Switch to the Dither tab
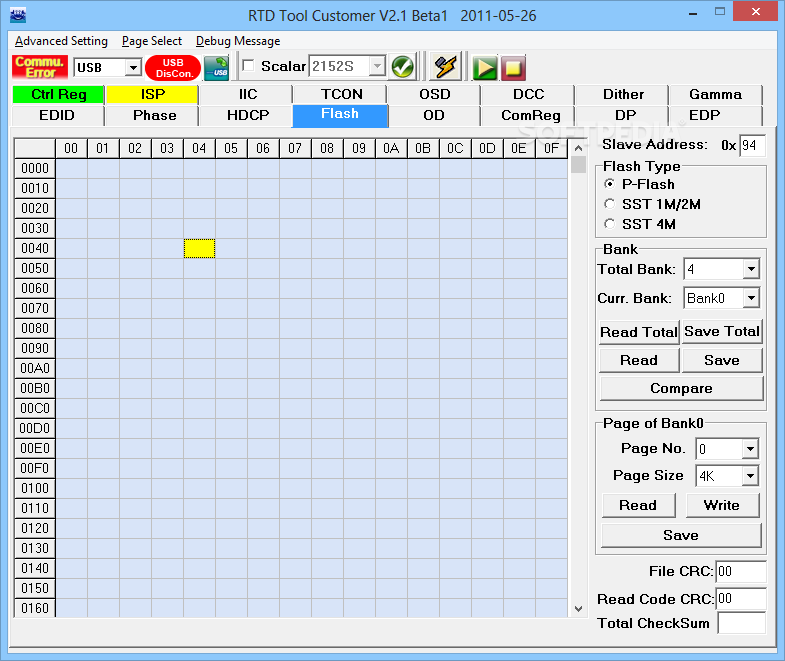 [623, 94]
